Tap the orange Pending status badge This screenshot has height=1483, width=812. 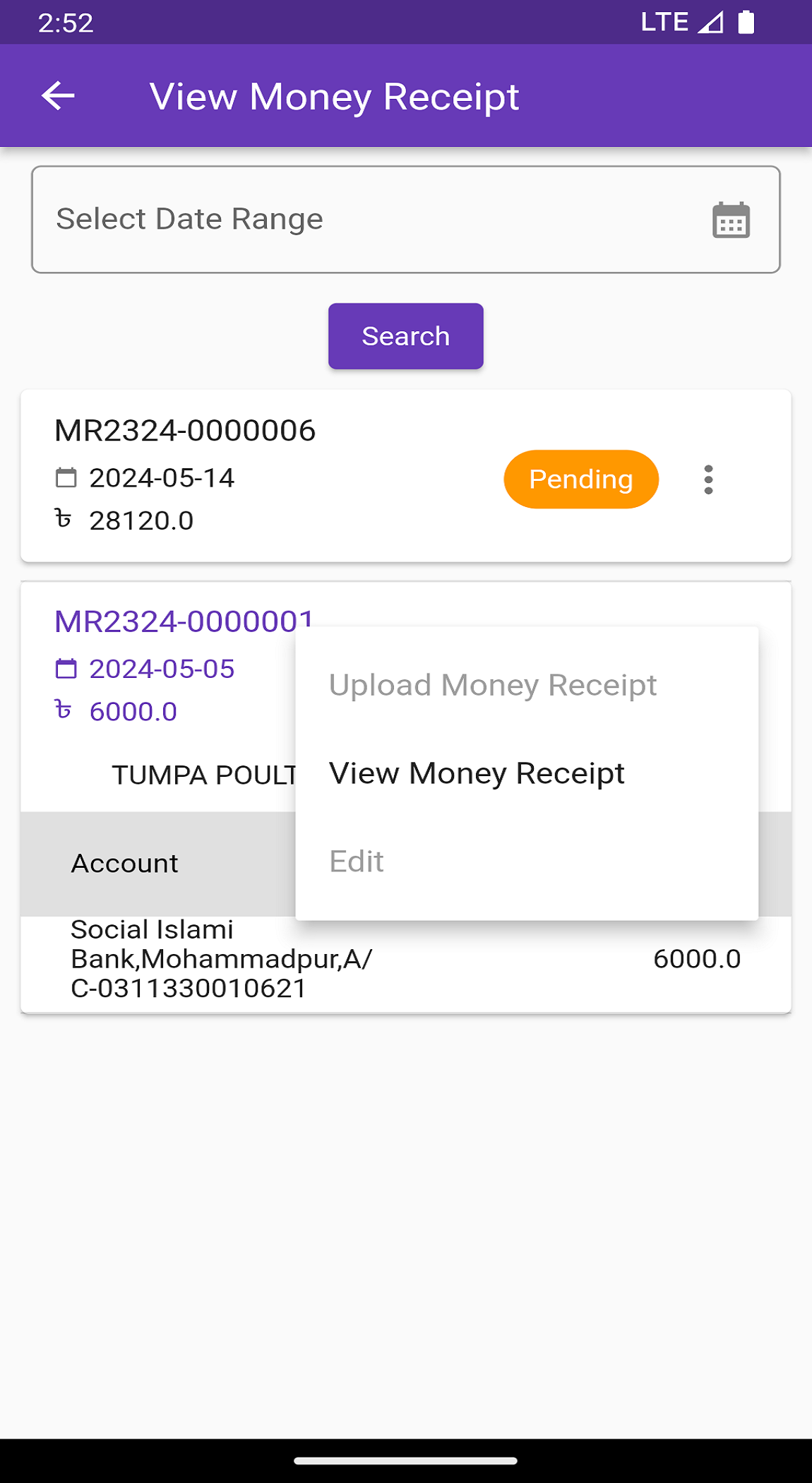581,480
